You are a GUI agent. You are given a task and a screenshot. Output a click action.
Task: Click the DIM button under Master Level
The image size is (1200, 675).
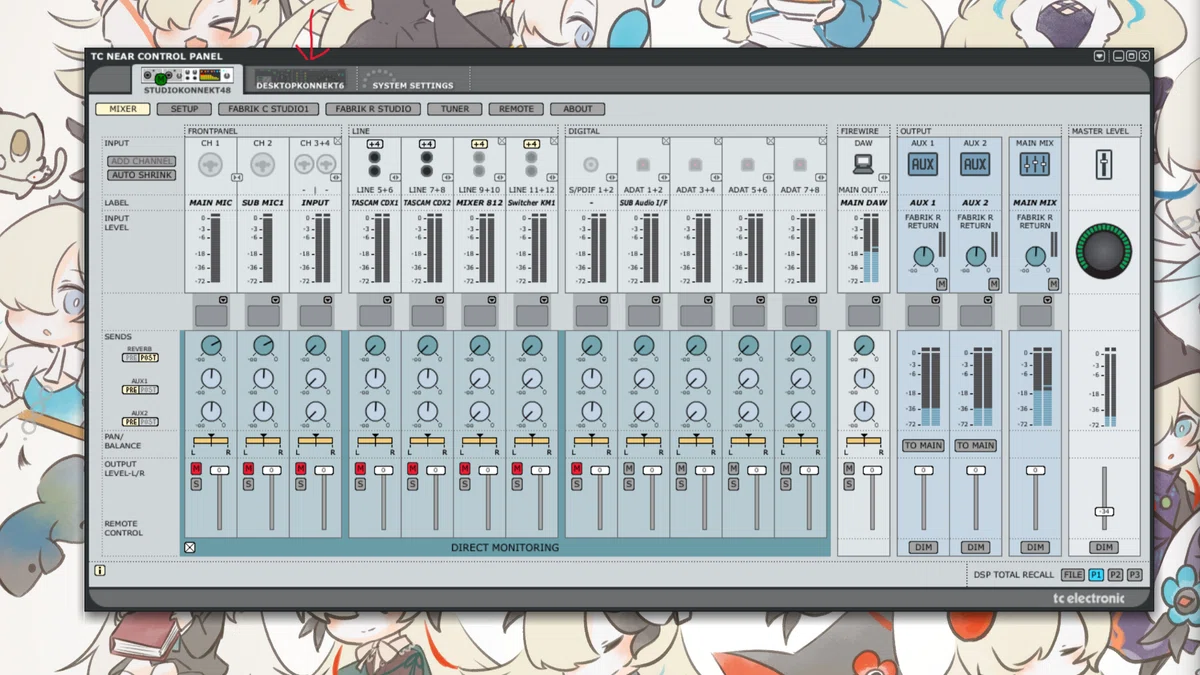click(x=1104, y=547)
